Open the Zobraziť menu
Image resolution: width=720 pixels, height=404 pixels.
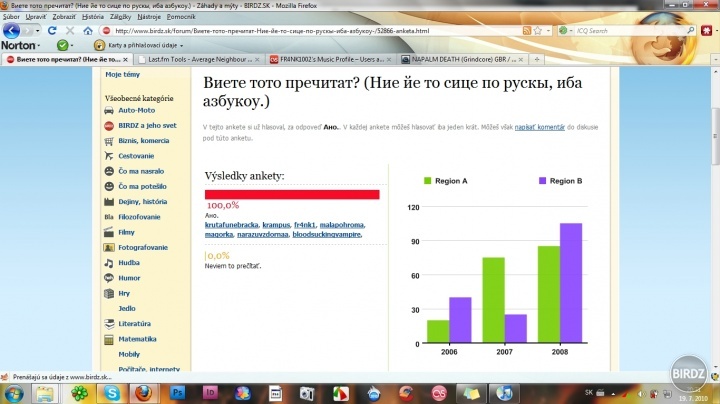[x=64, y=17]
